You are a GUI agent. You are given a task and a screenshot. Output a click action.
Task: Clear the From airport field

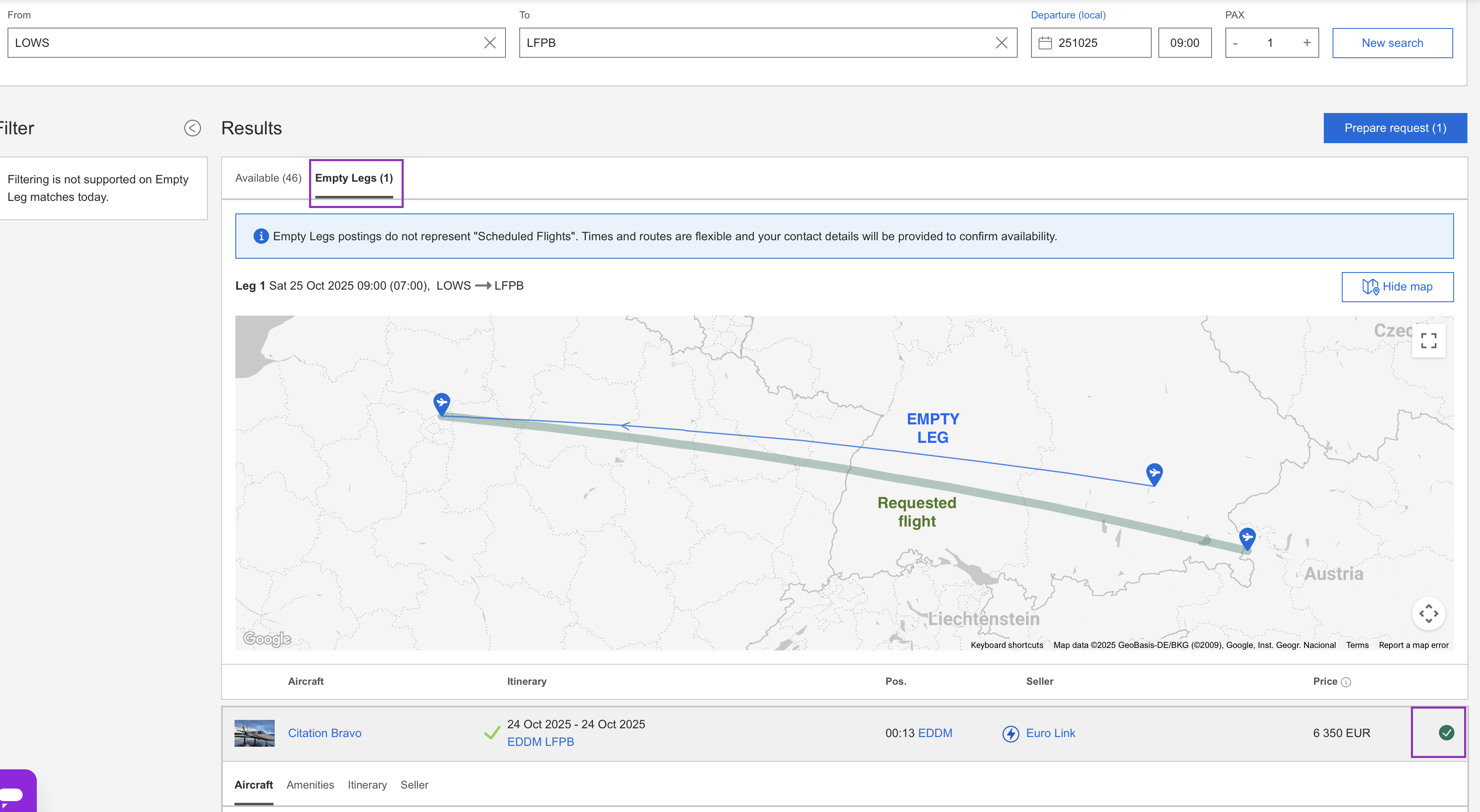click(490, 43)
